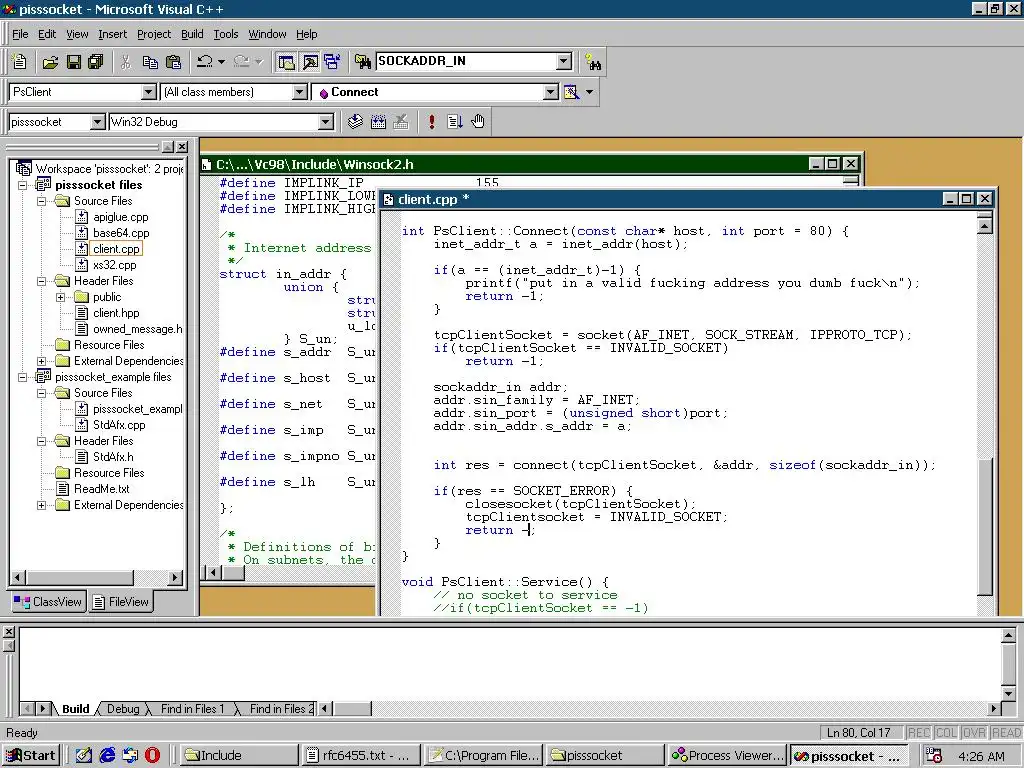Image resolution: width=1024 pixels, height=768 pixels.
Task: Select the Build output tab
Action: click(75, 709)
